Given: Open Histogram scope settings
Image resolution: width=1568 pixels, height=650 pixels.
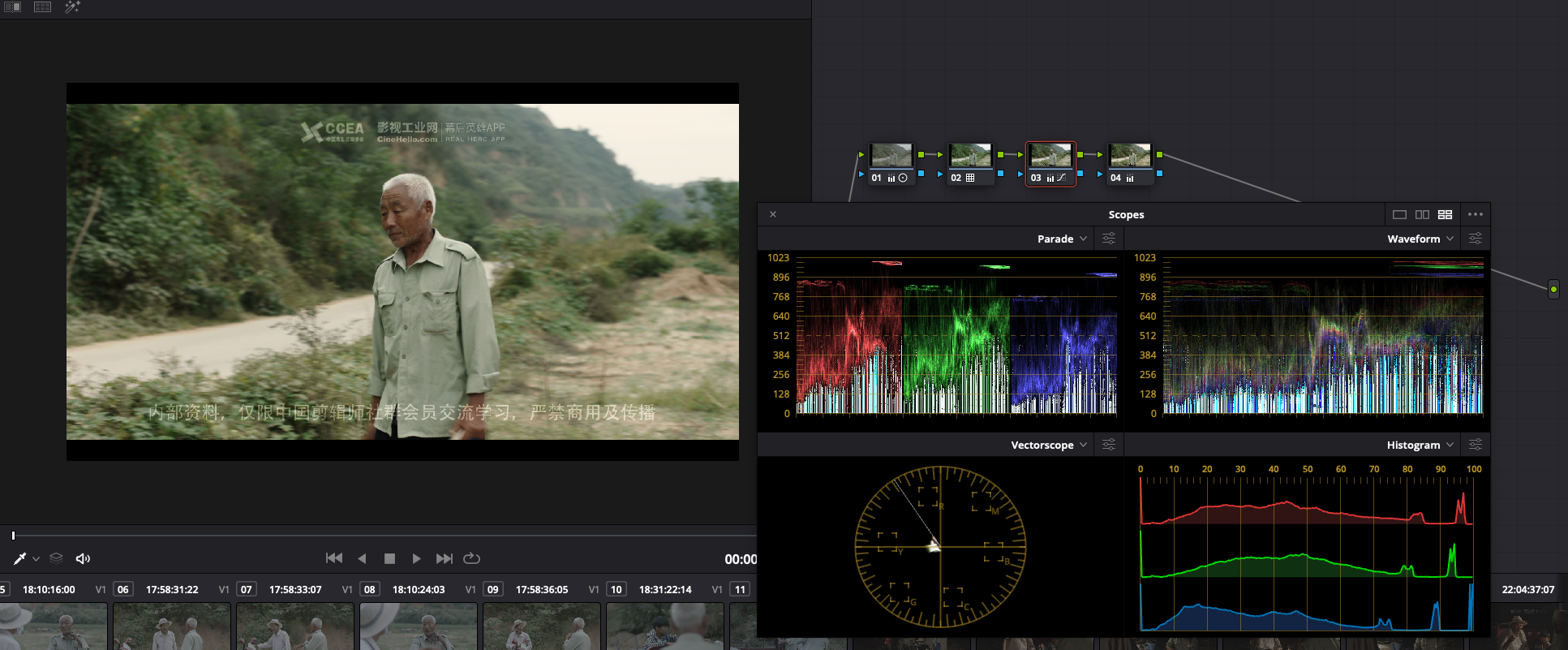Looking at the screenshot, I should (x=1476, y=445).
